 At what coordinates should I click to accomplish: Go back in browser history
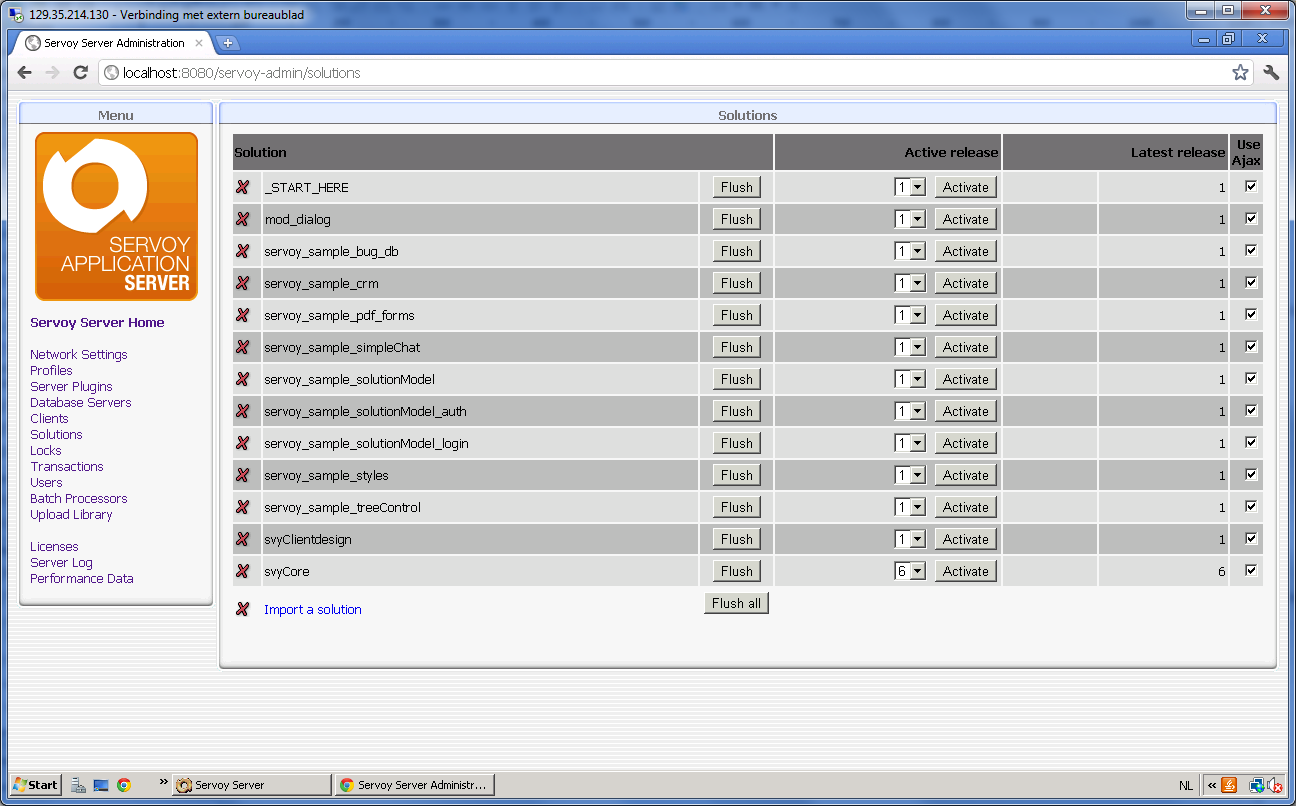pos(24,73)
